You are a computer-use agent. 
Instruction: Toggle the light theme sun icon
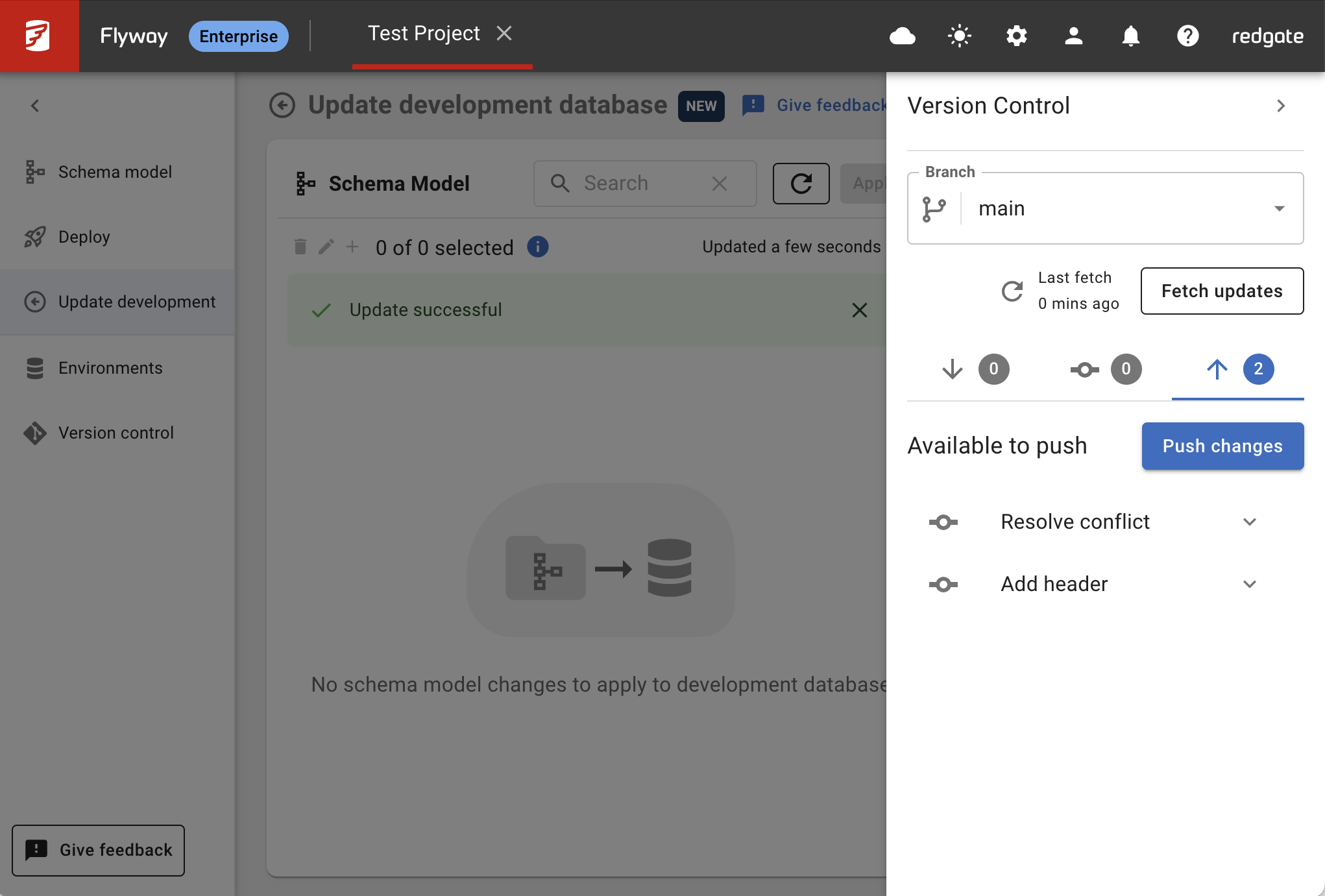click(959, 36)
